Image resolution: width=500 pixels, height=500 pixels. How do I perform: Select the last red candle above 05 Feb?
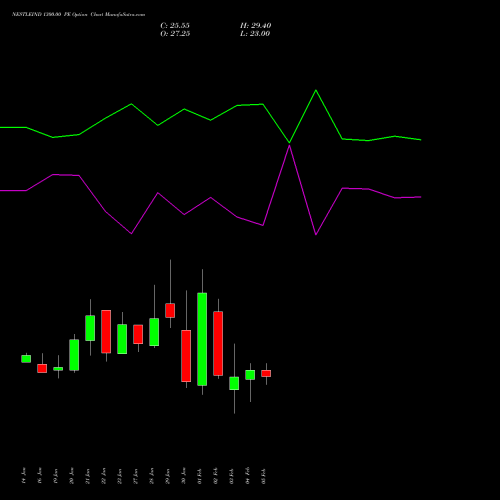(x=266, y=373)
